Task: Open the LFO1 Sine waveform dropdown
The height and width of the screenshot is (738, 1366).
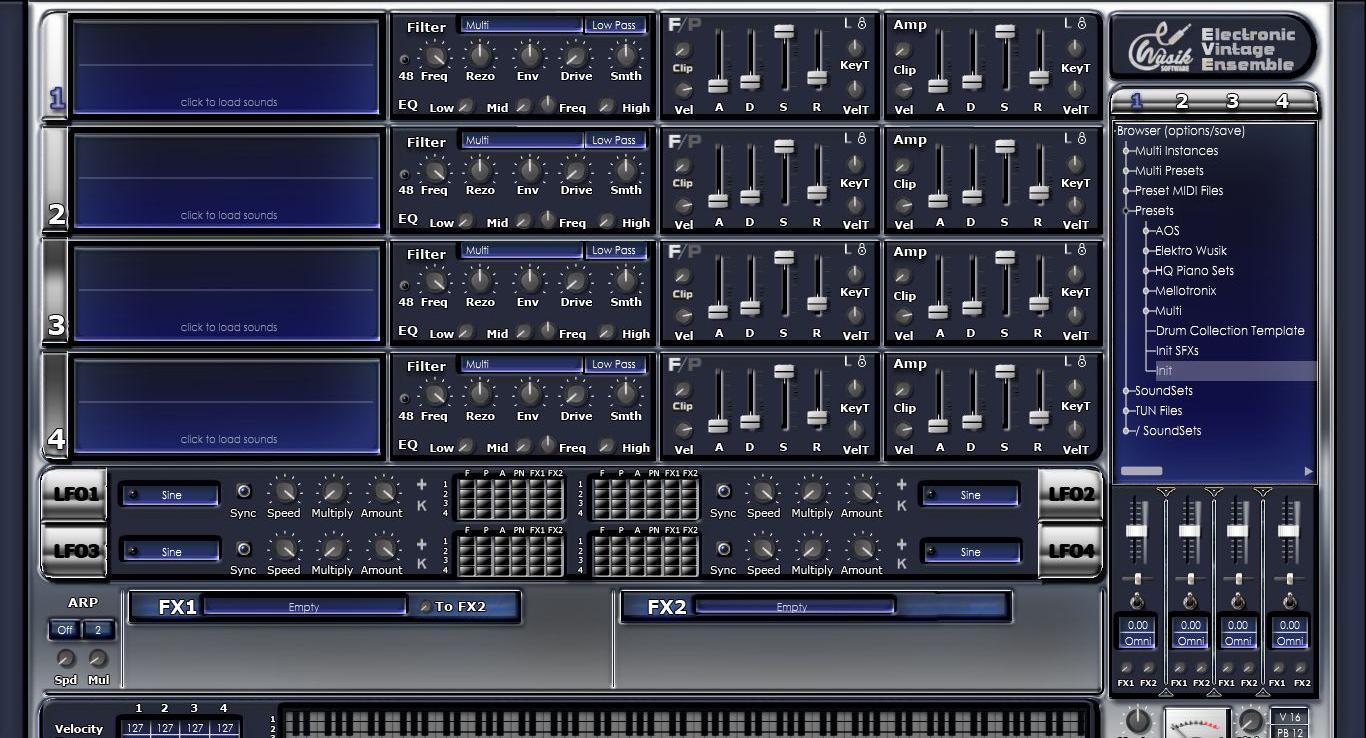Action: 171,495
